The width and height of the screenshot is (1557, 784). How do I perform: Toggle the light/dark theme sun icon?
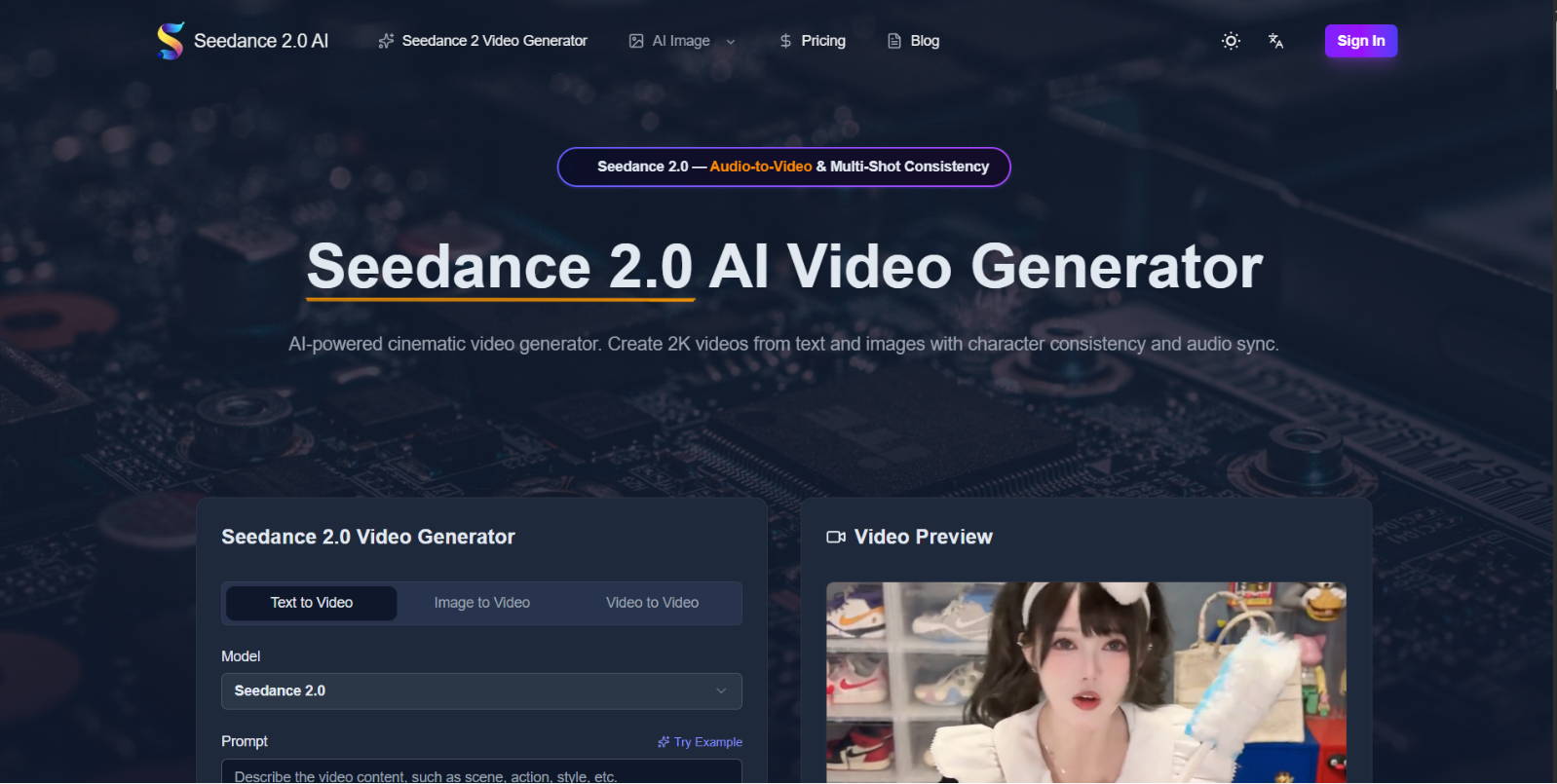point(1232,41)
